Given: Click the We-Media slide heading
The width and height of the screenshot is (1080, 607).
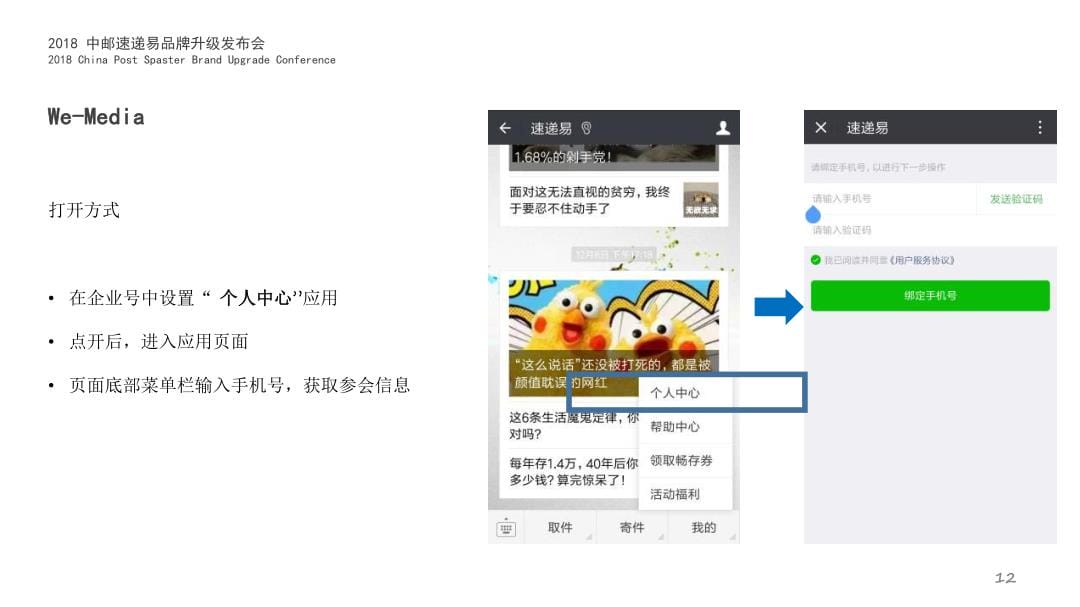Looking at the screenshot, I should pos(96,116).
